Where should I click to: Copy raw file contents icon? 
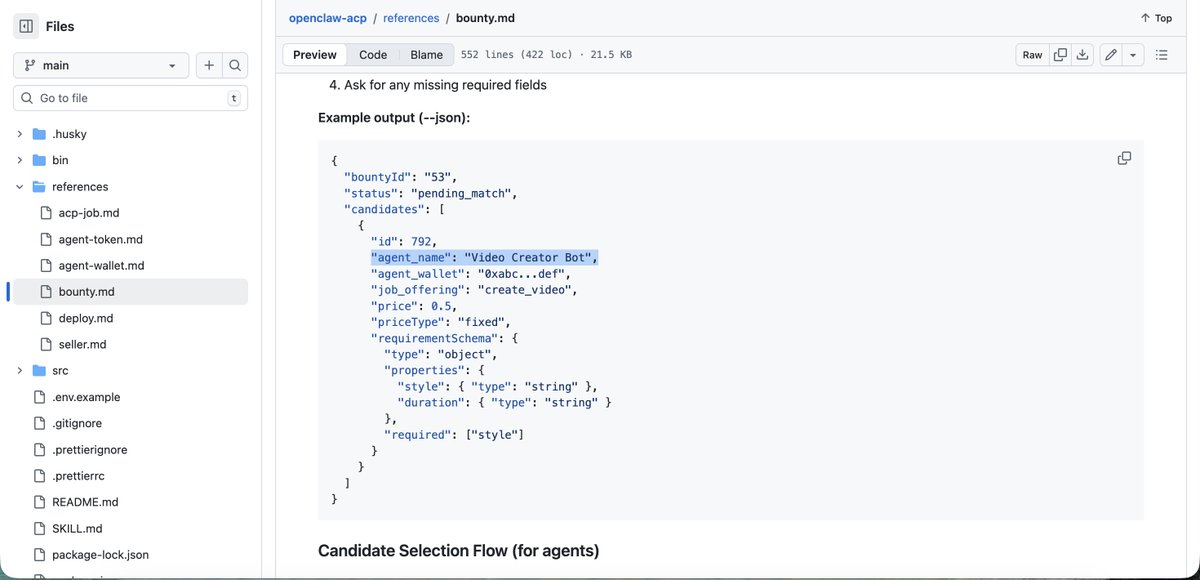(1060, 55)
